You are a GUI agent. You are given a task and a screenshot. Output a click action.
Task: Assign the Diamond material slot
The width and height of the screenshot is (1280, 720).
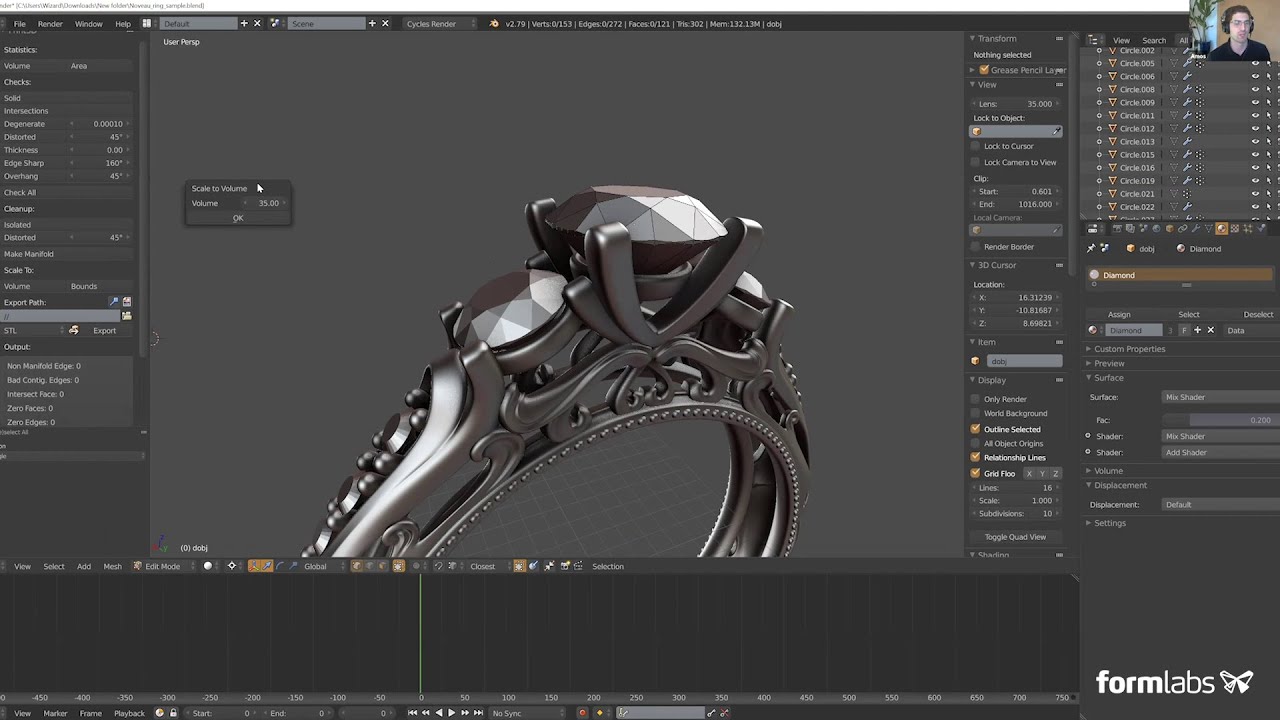(x=1119, y=314)
